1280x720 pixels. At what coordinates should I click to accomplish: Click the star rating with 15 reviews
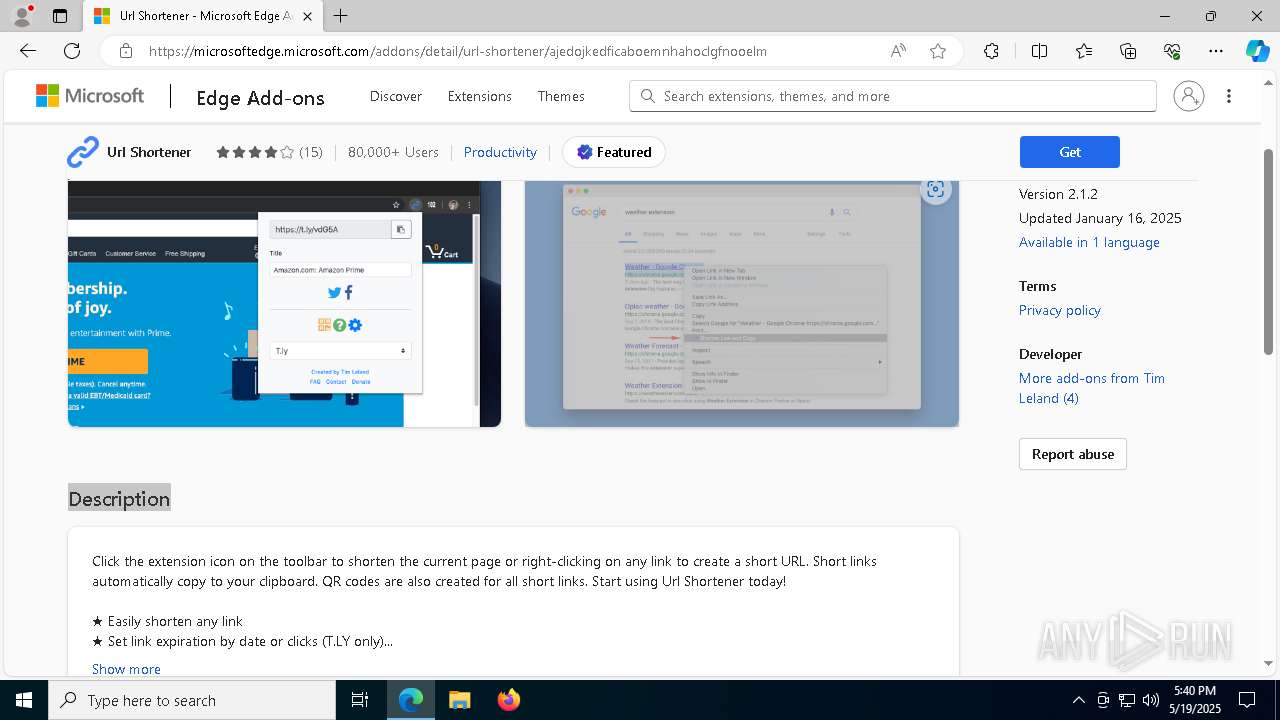269,152
